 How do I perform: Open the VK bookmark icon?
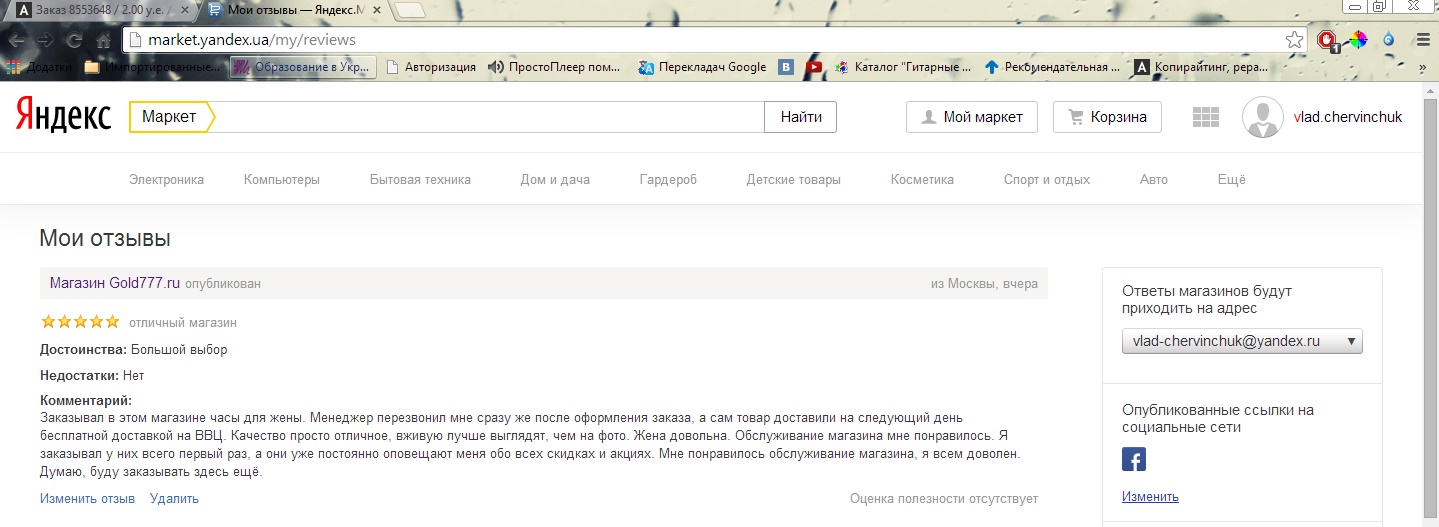point(786,67)
